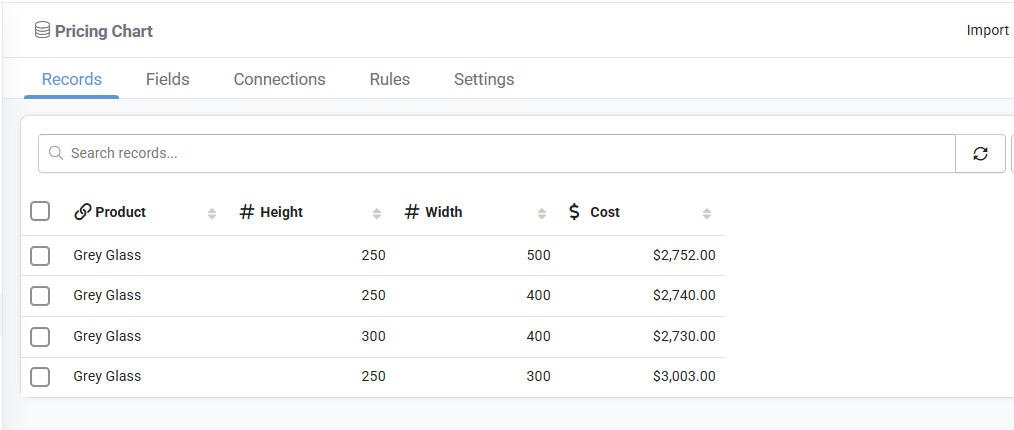Switch to the Fields tab
Image resolution: width=1014 pixels, height=430 pixels.
[167, 79]
